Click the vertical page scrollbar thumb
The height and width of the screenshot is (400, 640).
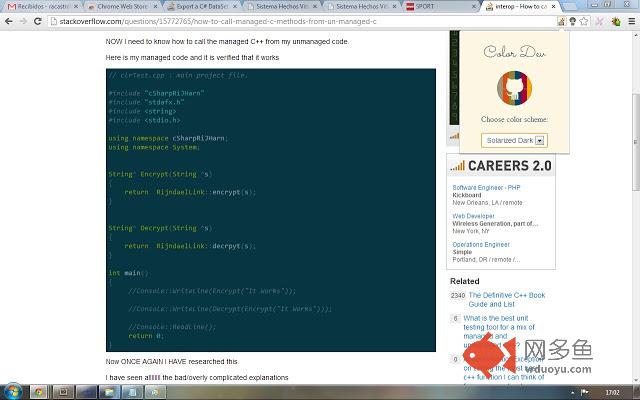click(x=636, y=142)
